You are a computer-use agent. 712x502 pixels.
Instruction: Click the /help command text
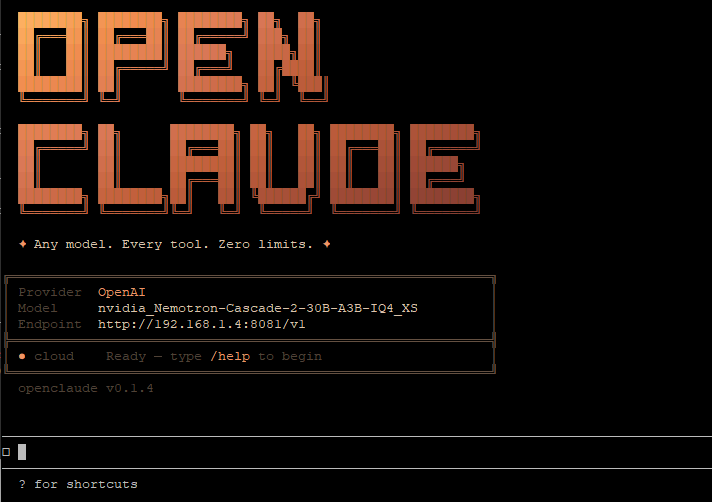pyautogui.click(x=230, y=356)
